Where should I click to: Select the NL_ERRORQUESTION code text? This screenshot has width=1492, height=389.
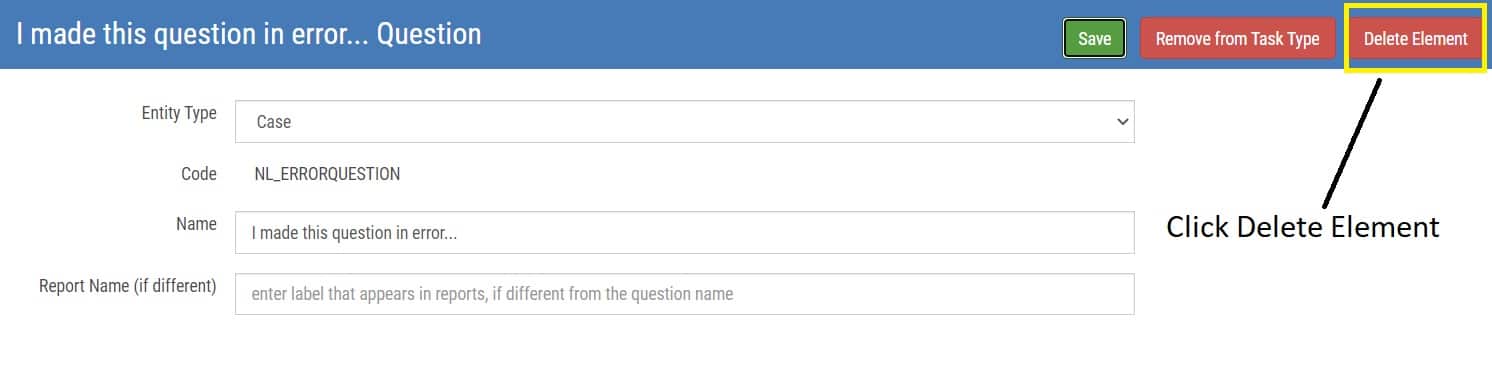coord(327,174)
